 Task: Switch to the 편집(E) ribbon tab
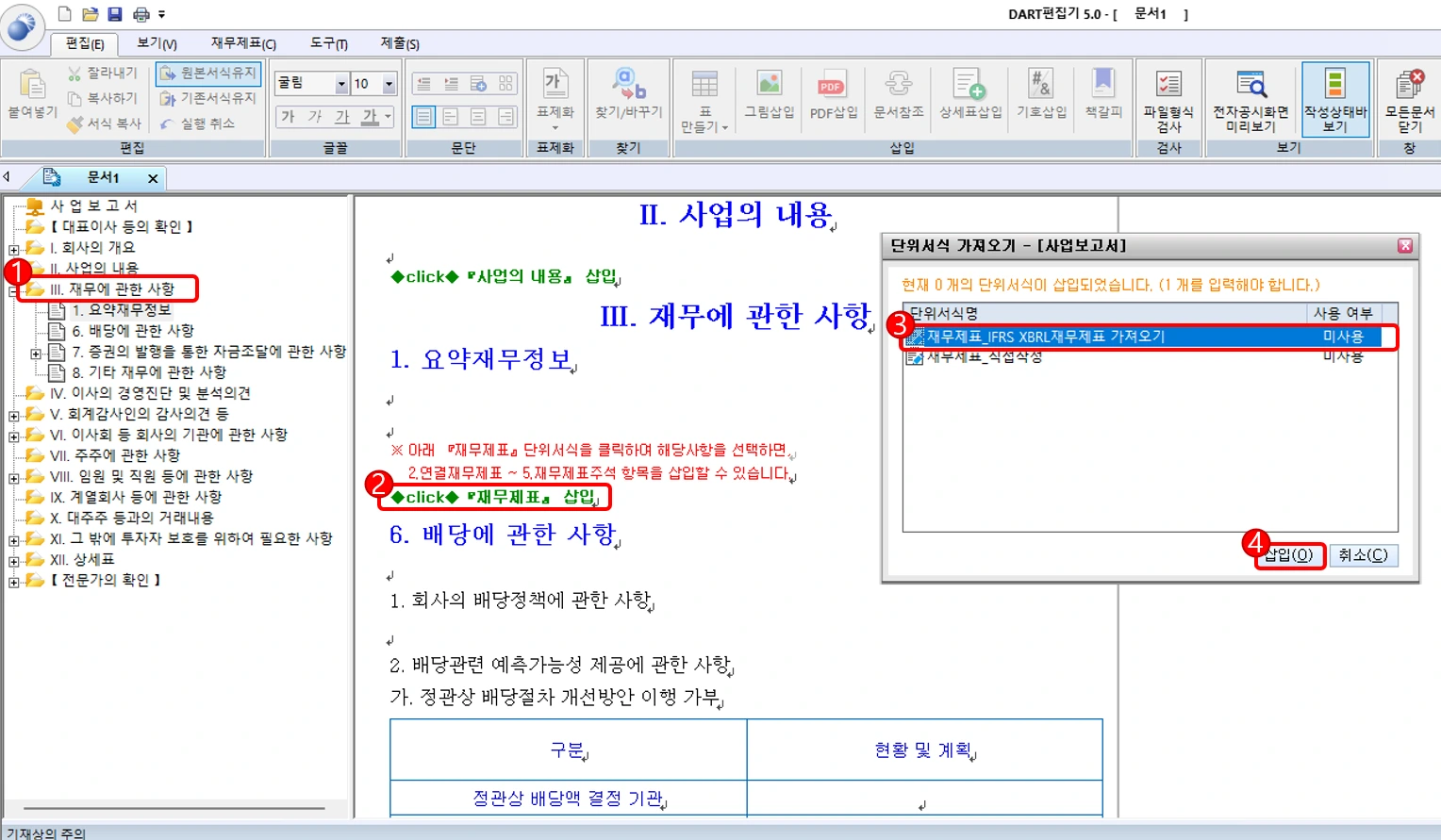(85, 43)
